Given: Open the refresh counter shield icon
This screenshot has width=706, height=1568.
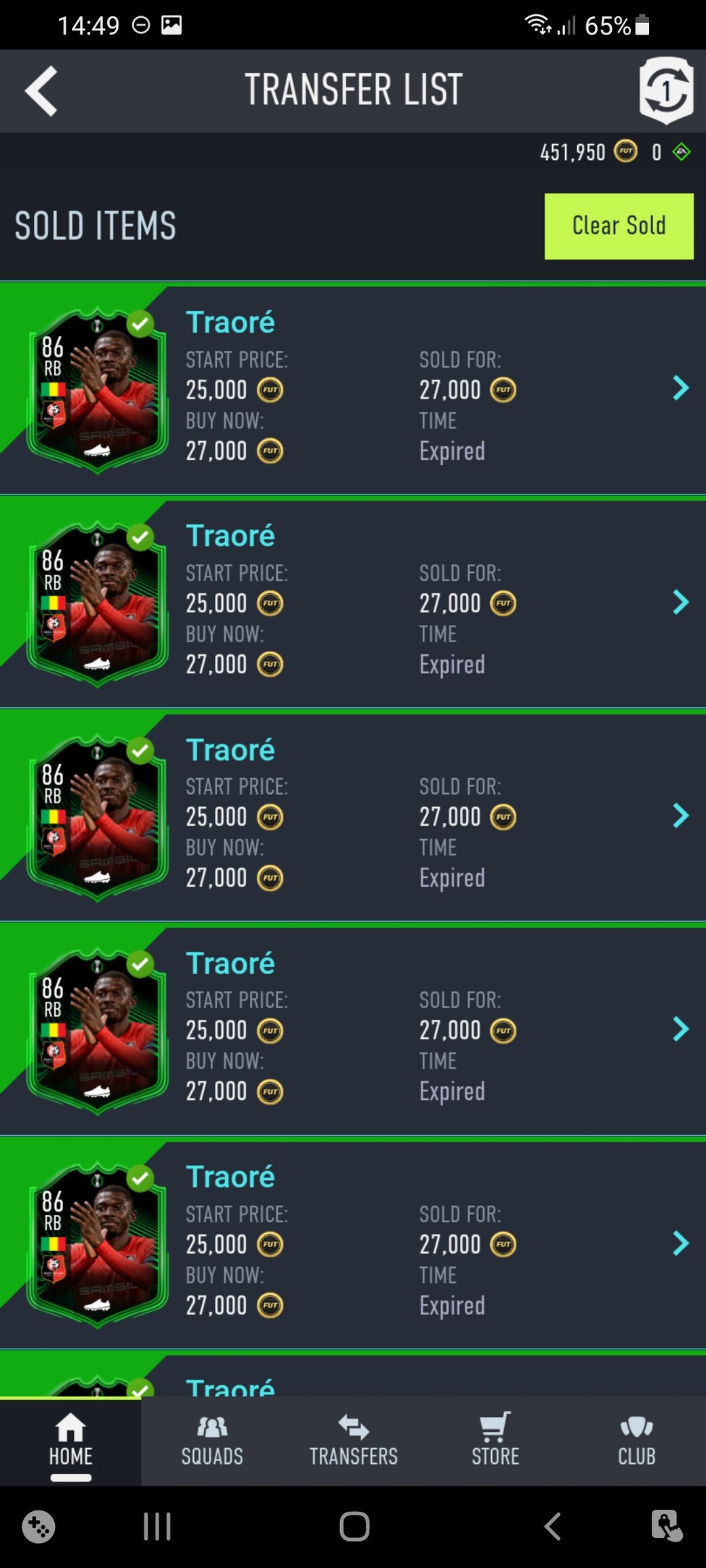Looking at the screenshot, I should pos(666,90).
